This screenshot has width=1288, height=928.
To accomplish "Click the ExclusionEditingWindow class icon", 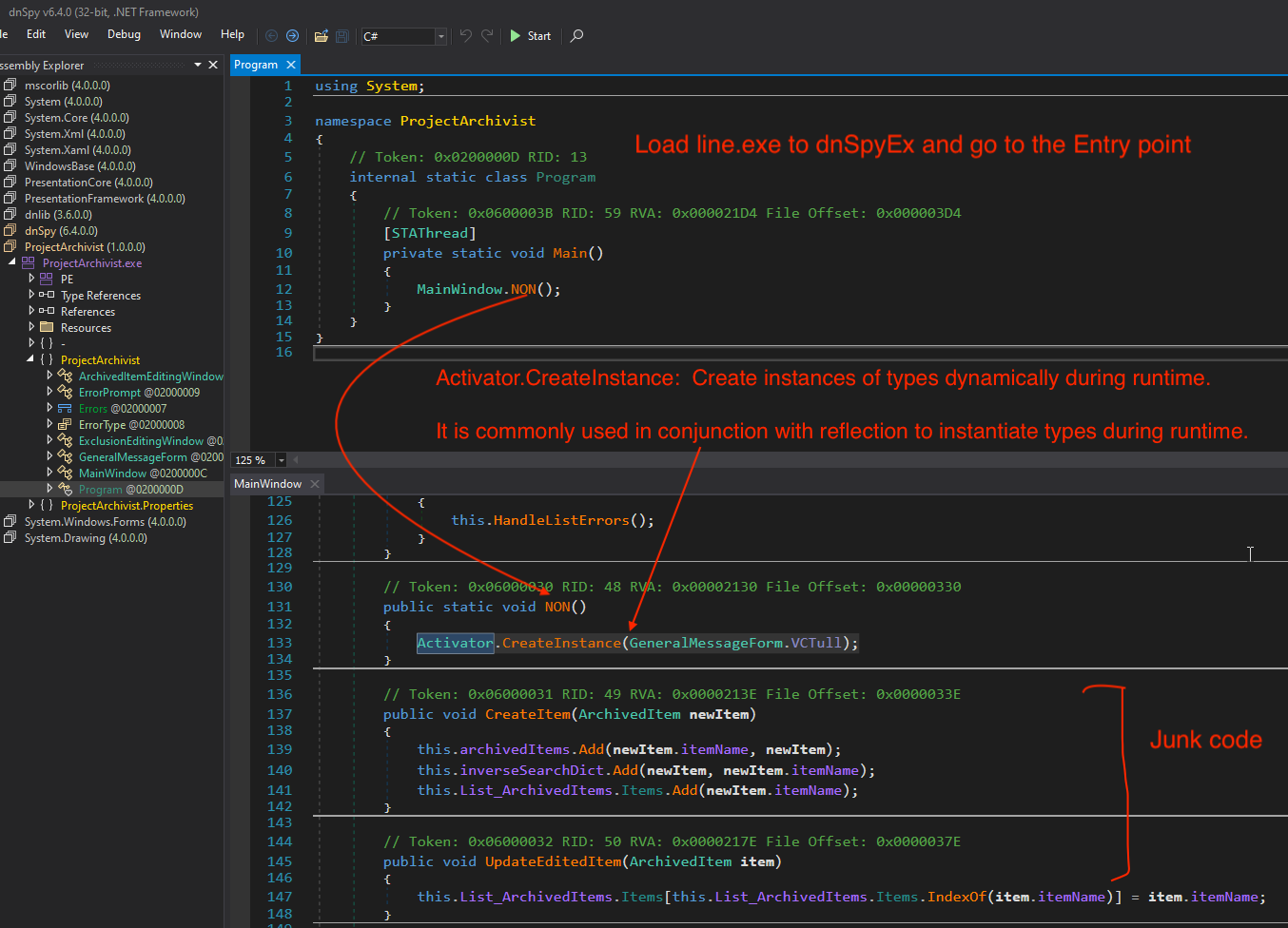I will tap(65, 440).
